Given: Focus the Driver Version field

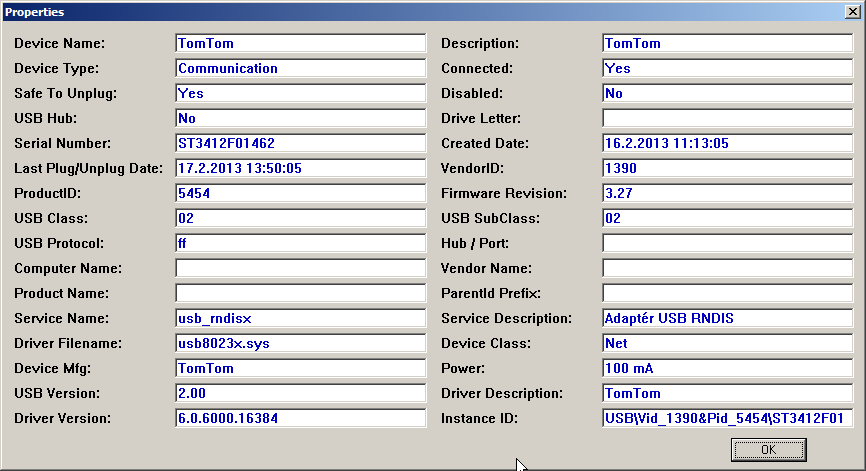Looking at the screenshot, I should point(301,419).
